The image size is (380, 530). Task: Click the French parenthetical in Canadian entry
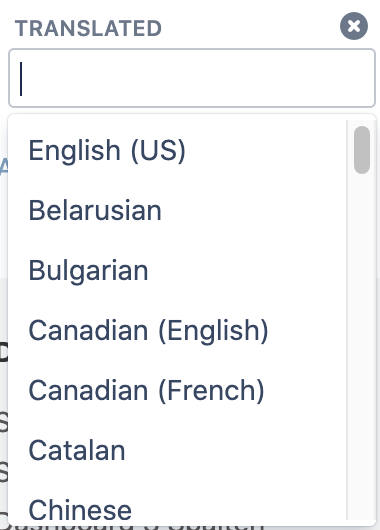(211, 390)
